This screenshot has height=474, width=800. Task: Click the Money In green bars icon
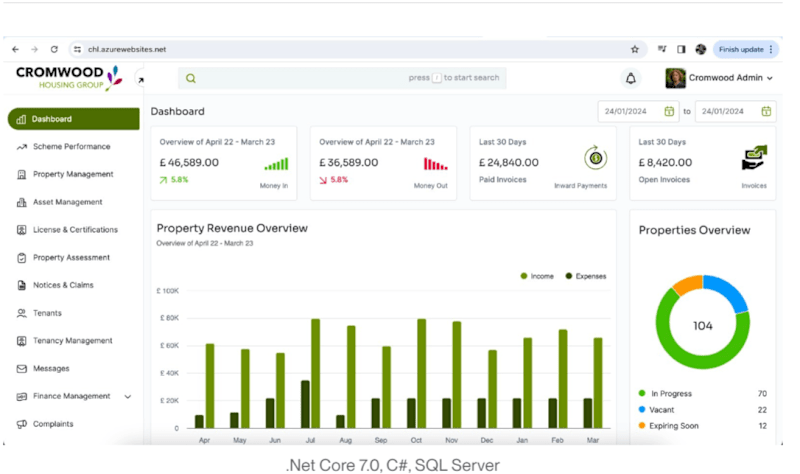tap(276, 164)
